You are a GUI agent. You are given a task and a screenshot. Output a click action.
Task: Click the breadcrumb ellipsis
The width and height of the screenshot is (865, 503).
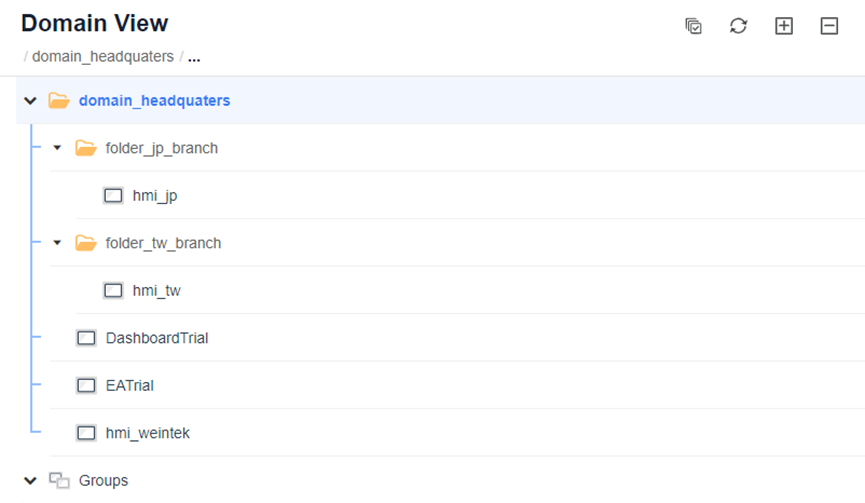(194, 57)
